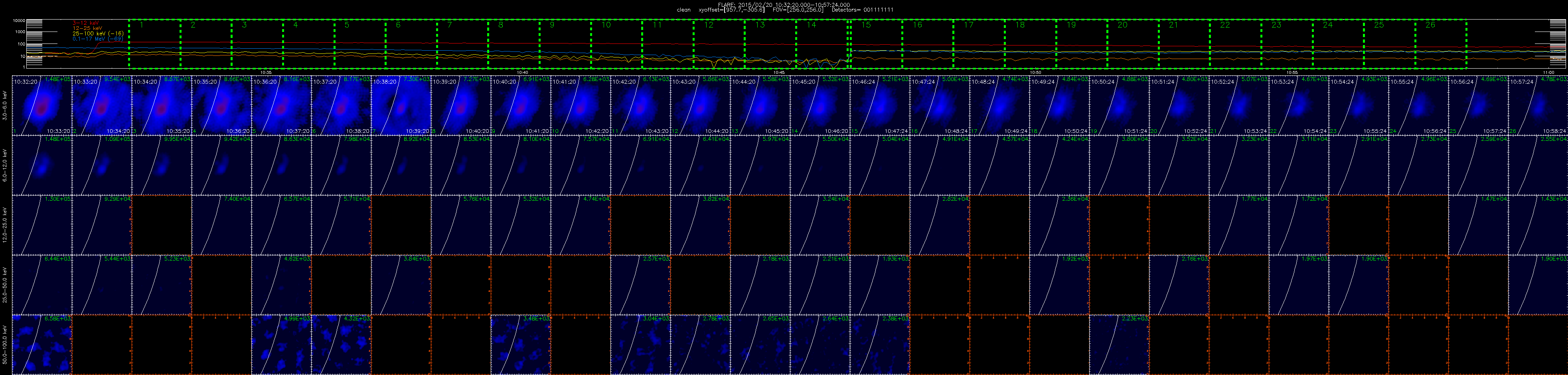Open 3–6 keV image starting at 10:34:20
The height and width of the screenshot is (375, 1568).
point(162,105)
